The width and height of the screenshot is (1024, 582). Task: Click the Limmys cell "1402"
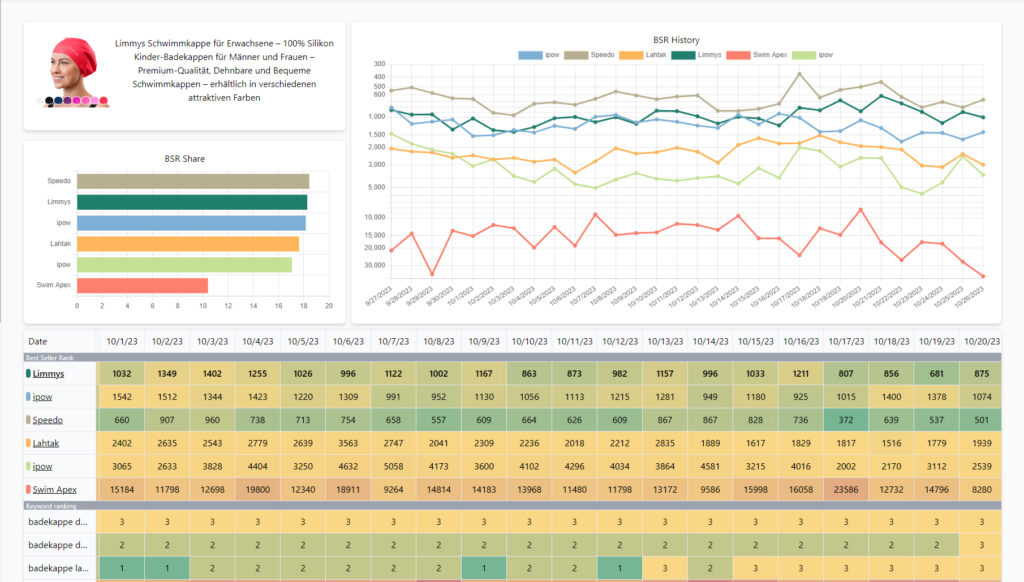pos(212,374)
